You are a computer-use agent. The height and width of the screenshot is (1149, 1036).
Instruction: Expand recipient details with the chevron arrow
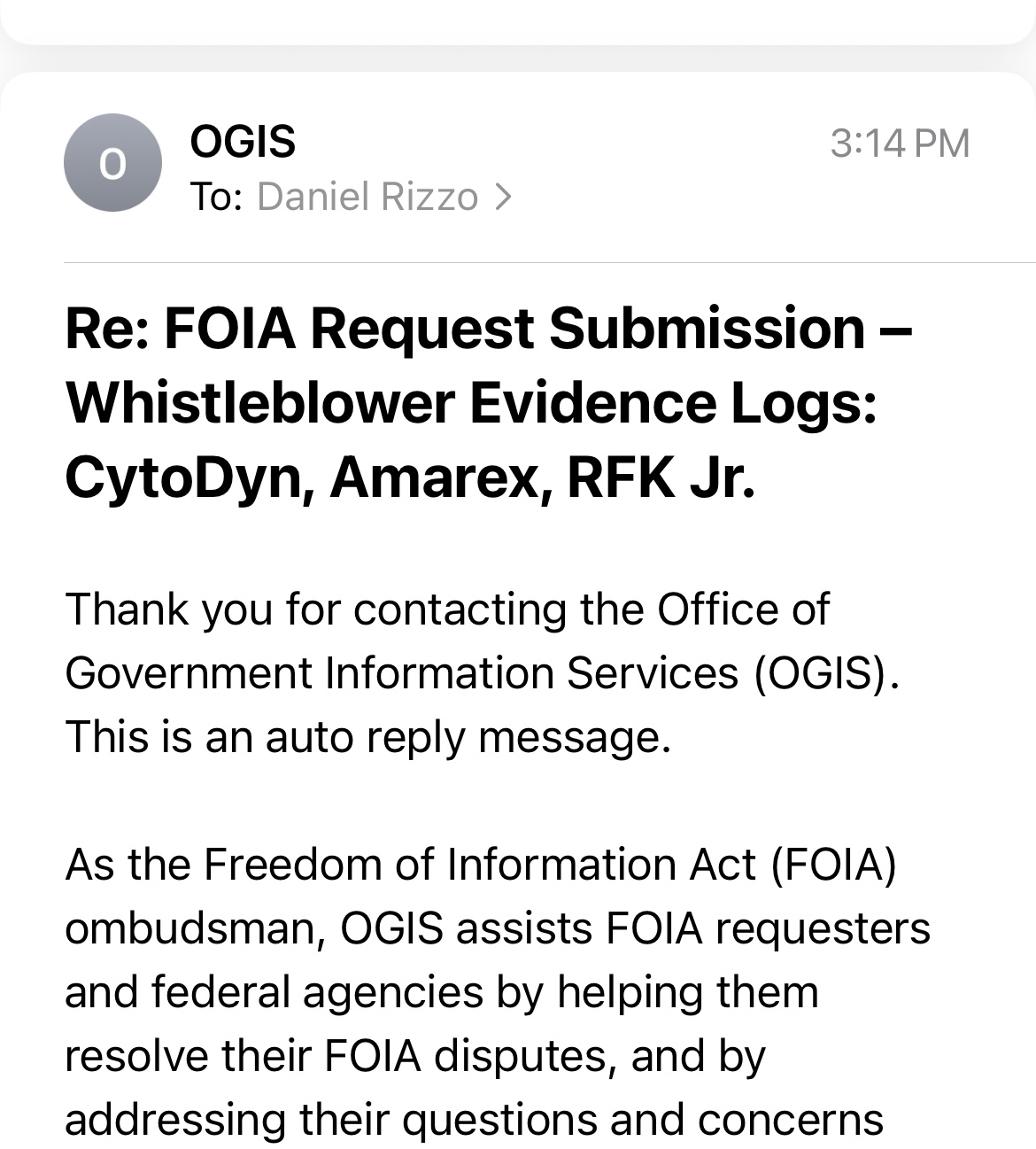click(x=503, y=197)
